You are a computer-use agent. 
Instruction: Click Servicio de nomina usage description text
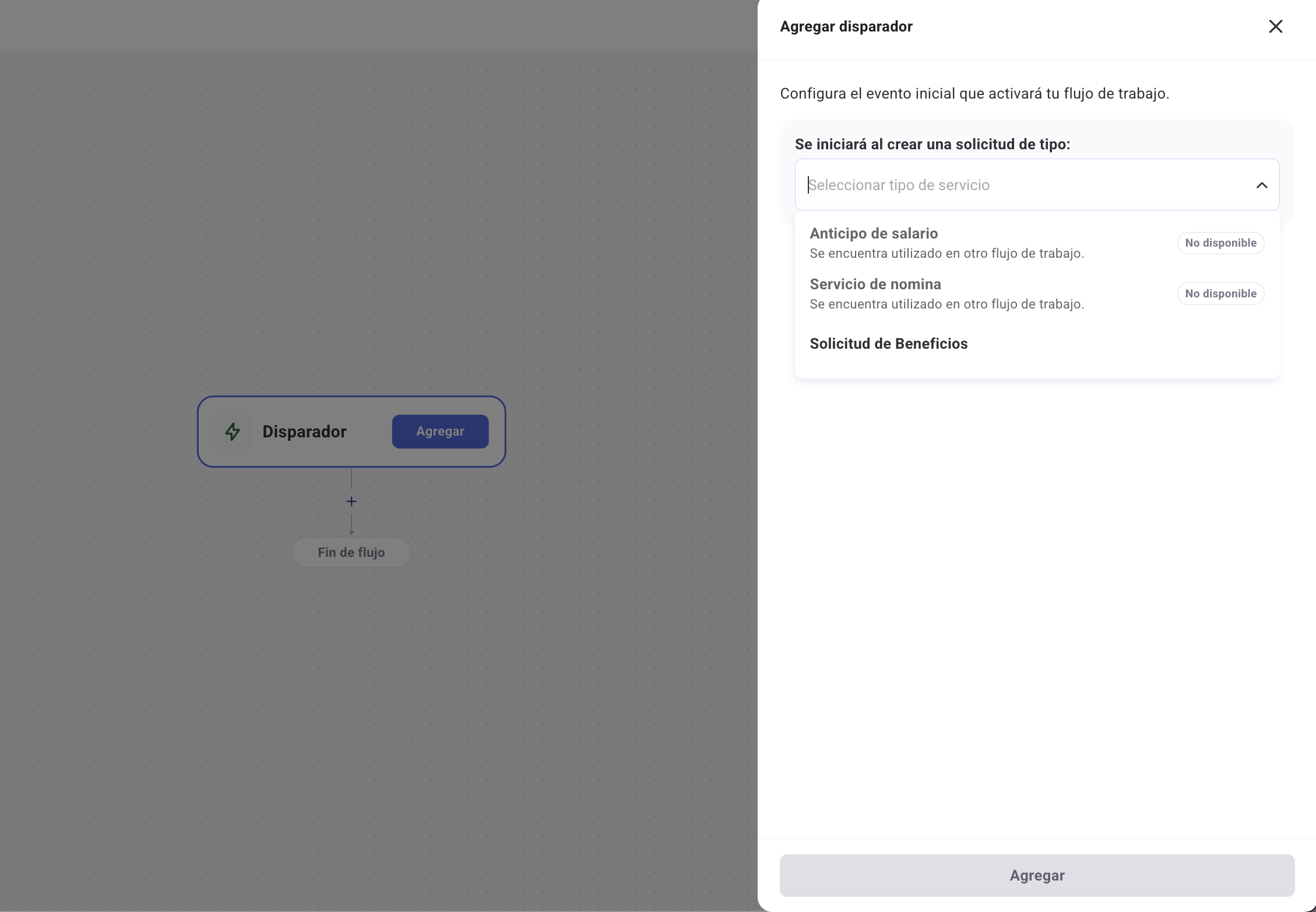946,304
